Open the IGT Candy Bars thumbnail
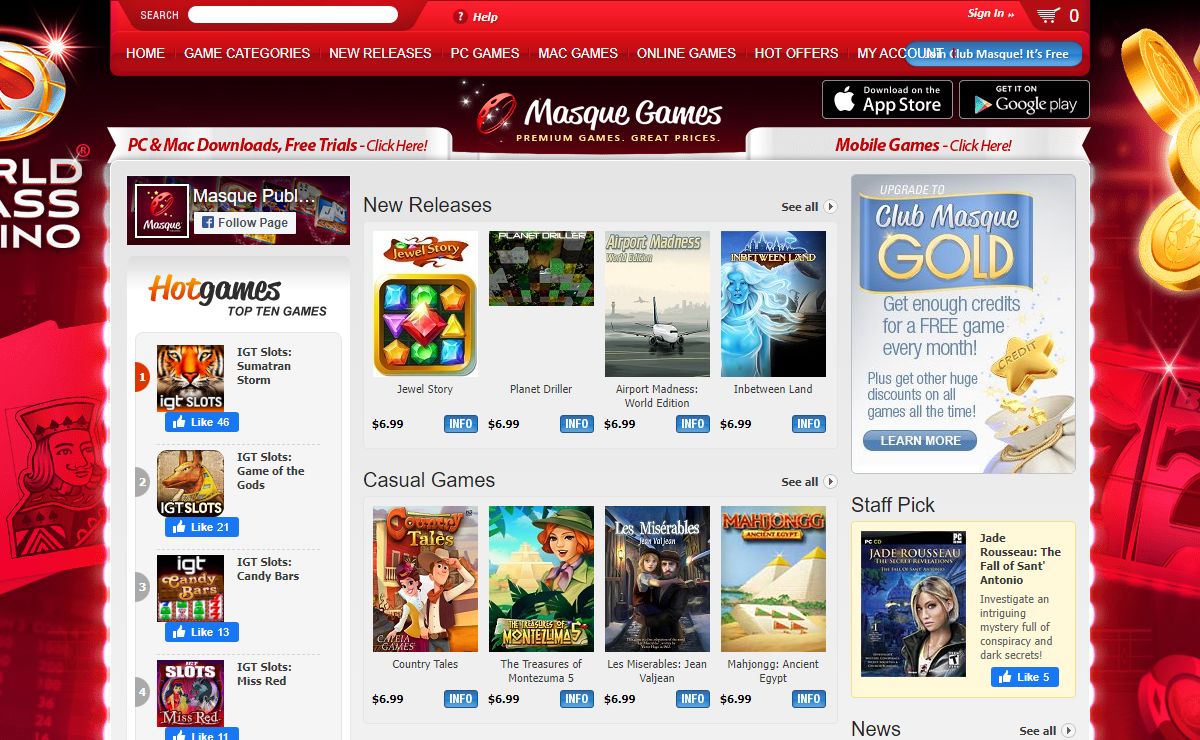Viewport: 1200px width, 740px height. click(190, 588)
